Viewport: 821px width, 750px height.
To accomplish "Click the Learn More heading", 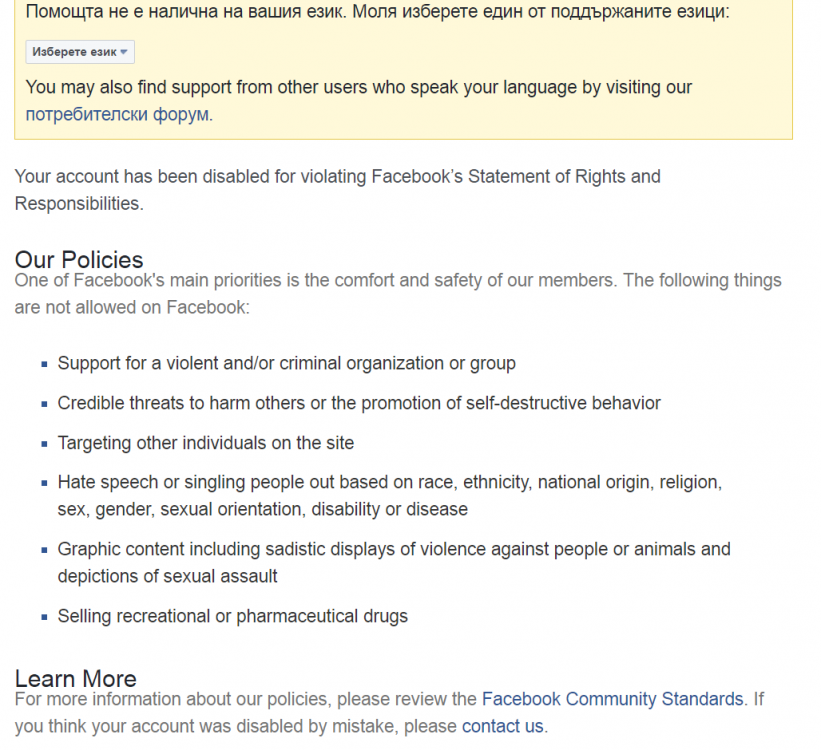I will (76, 679).
